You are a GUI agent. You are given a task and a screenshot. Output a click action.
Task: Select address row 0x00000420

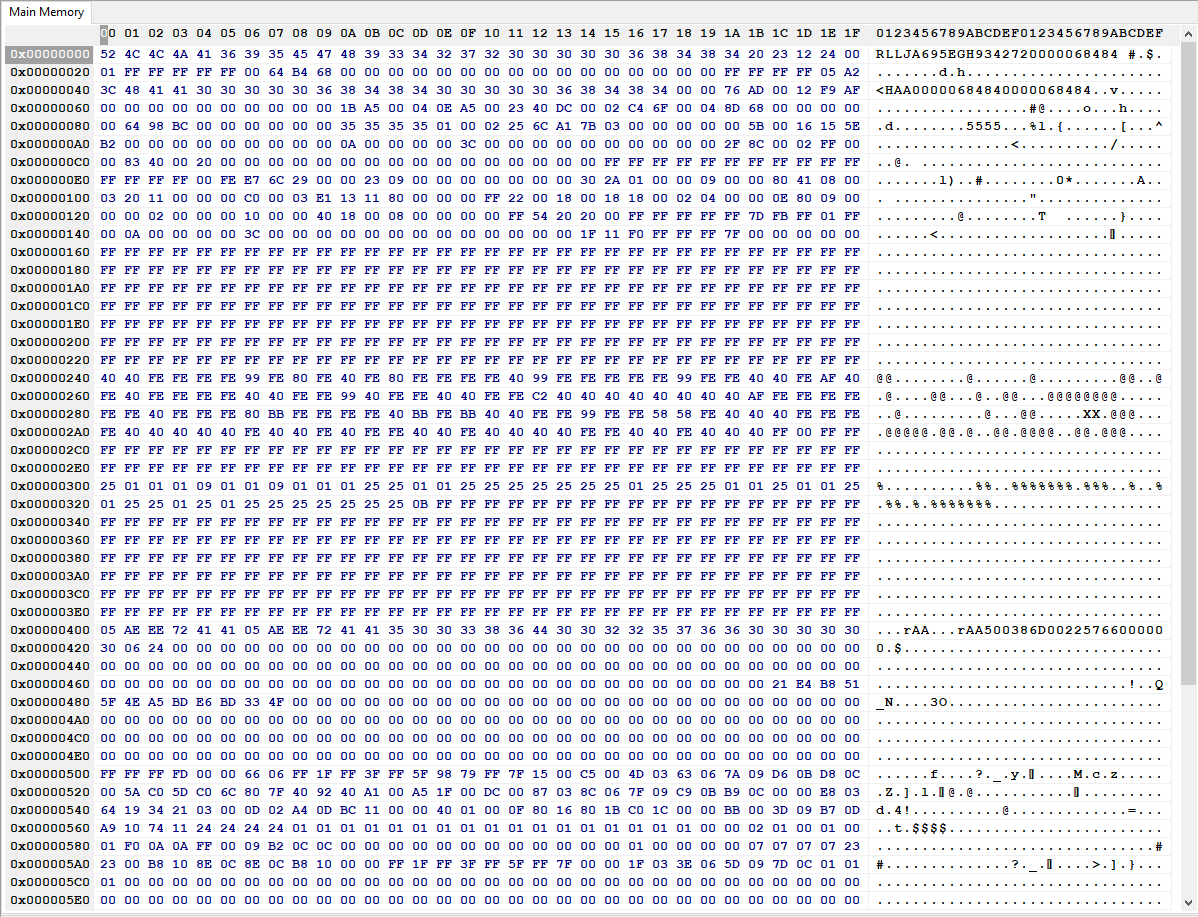coord(50,648)
